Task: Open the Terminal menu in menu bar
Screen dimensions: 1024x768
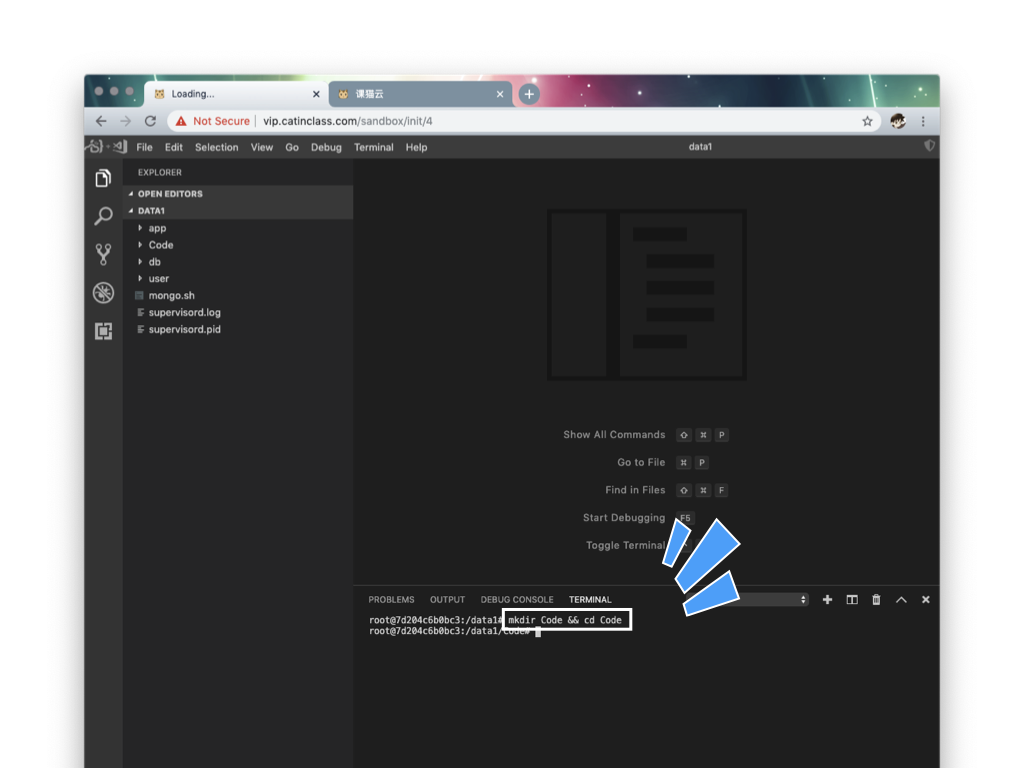Action: pos(373,147)
